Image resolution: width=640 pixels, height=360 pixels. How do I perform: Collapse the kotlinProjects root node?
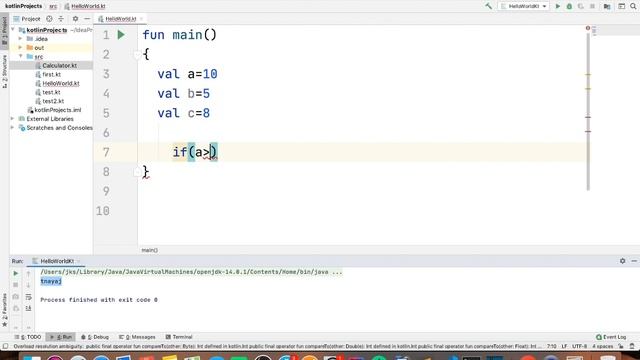13,30
